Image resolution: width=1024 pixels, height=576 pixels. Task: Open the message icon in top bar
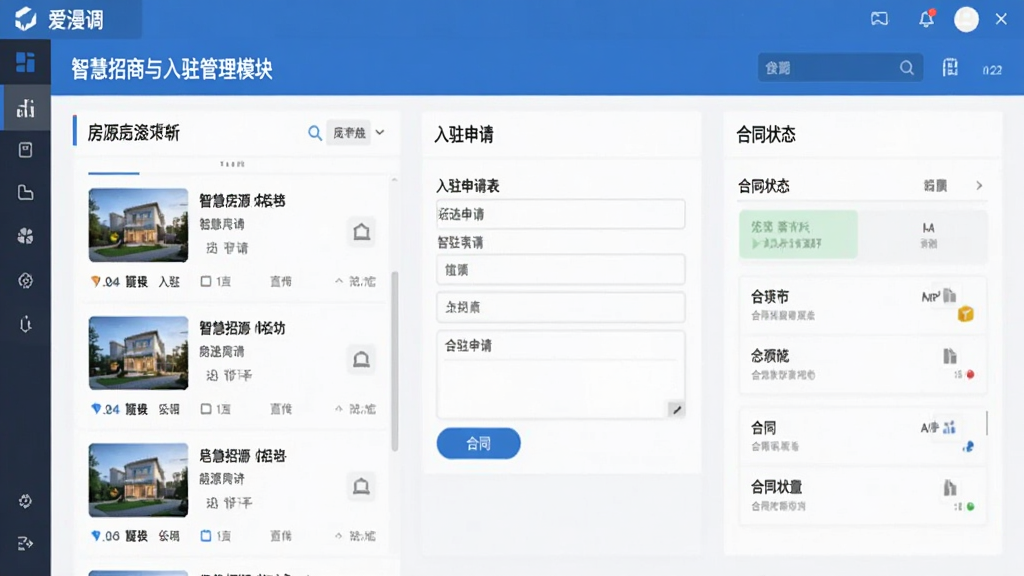click(x=879, y=19)
